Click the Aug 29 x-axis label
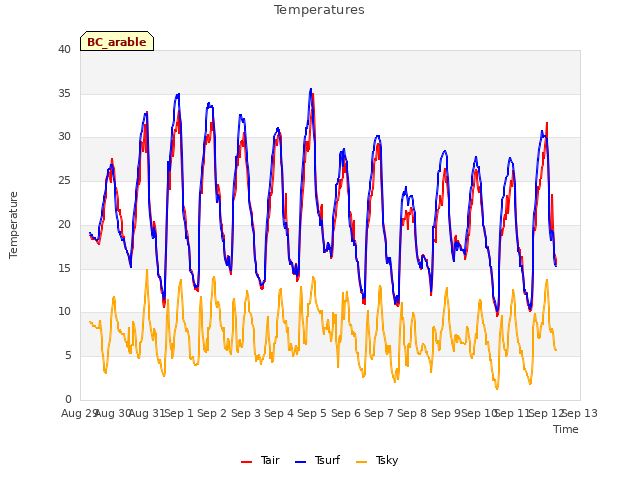The image size is (640, 480). 79,413
